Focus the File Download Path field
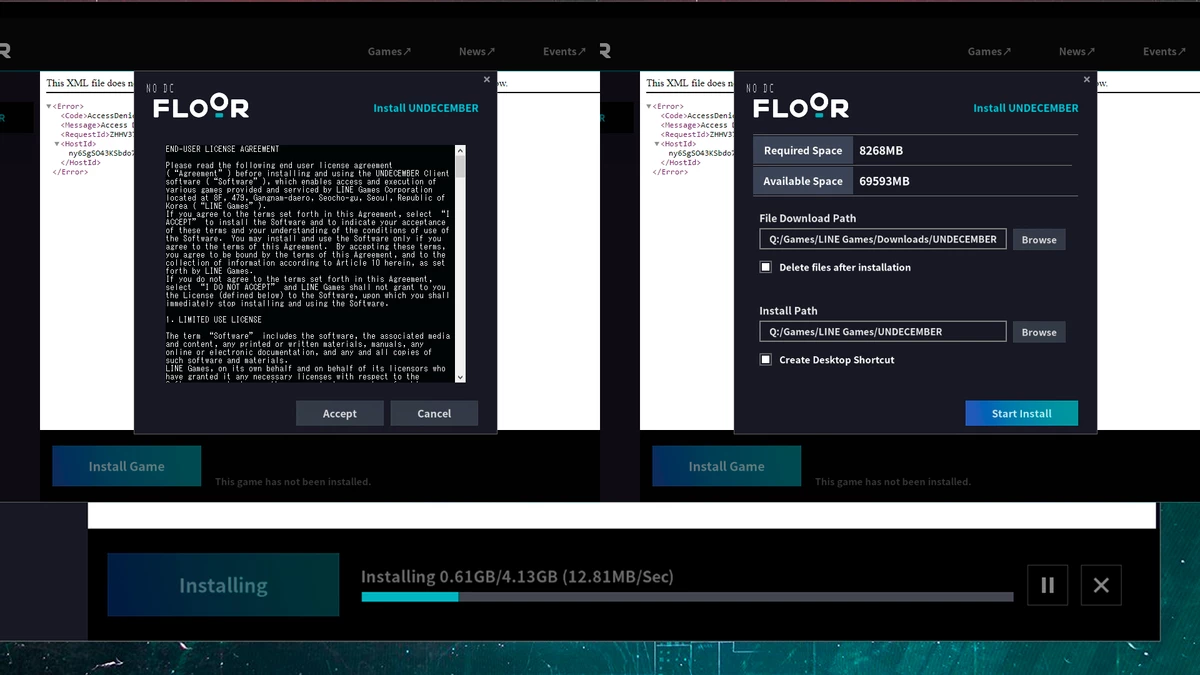Screen dimensions: 1200x675 [x=883, y=240]
